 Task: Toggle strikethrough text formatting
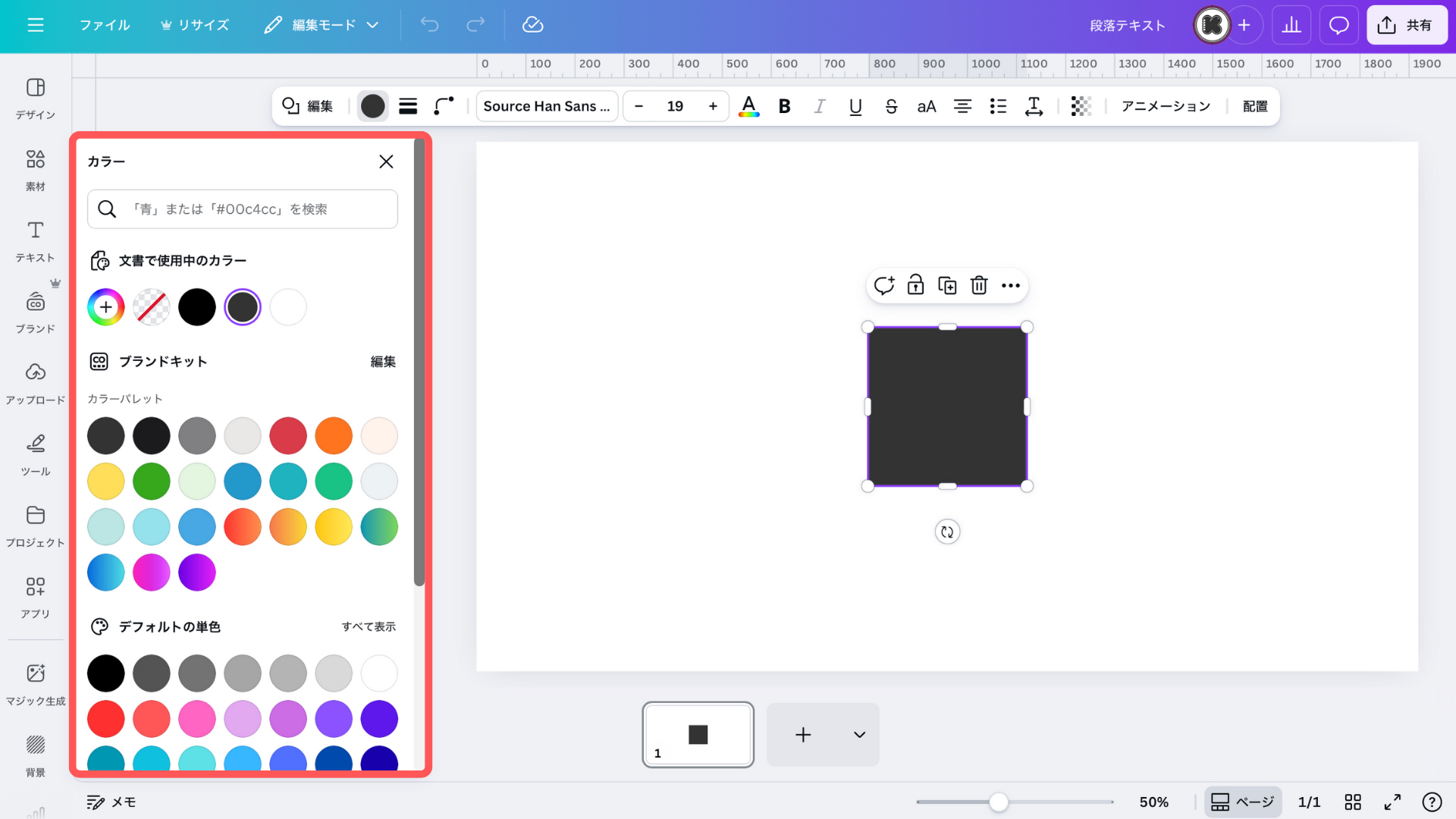click(x=891, y=106)
